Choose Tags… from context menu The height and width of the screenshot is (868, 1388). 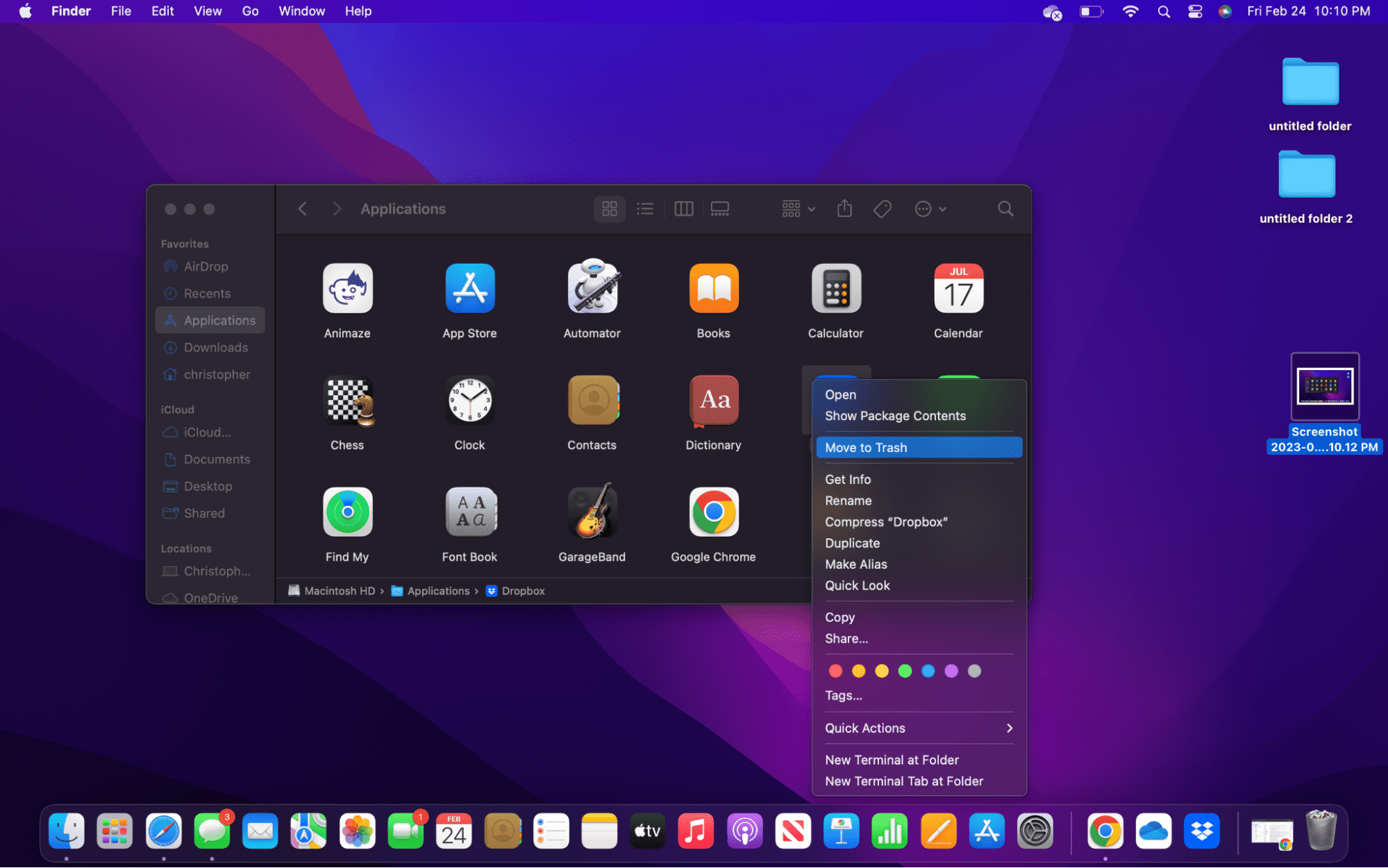pyautogui.click(x=919, y=696)
